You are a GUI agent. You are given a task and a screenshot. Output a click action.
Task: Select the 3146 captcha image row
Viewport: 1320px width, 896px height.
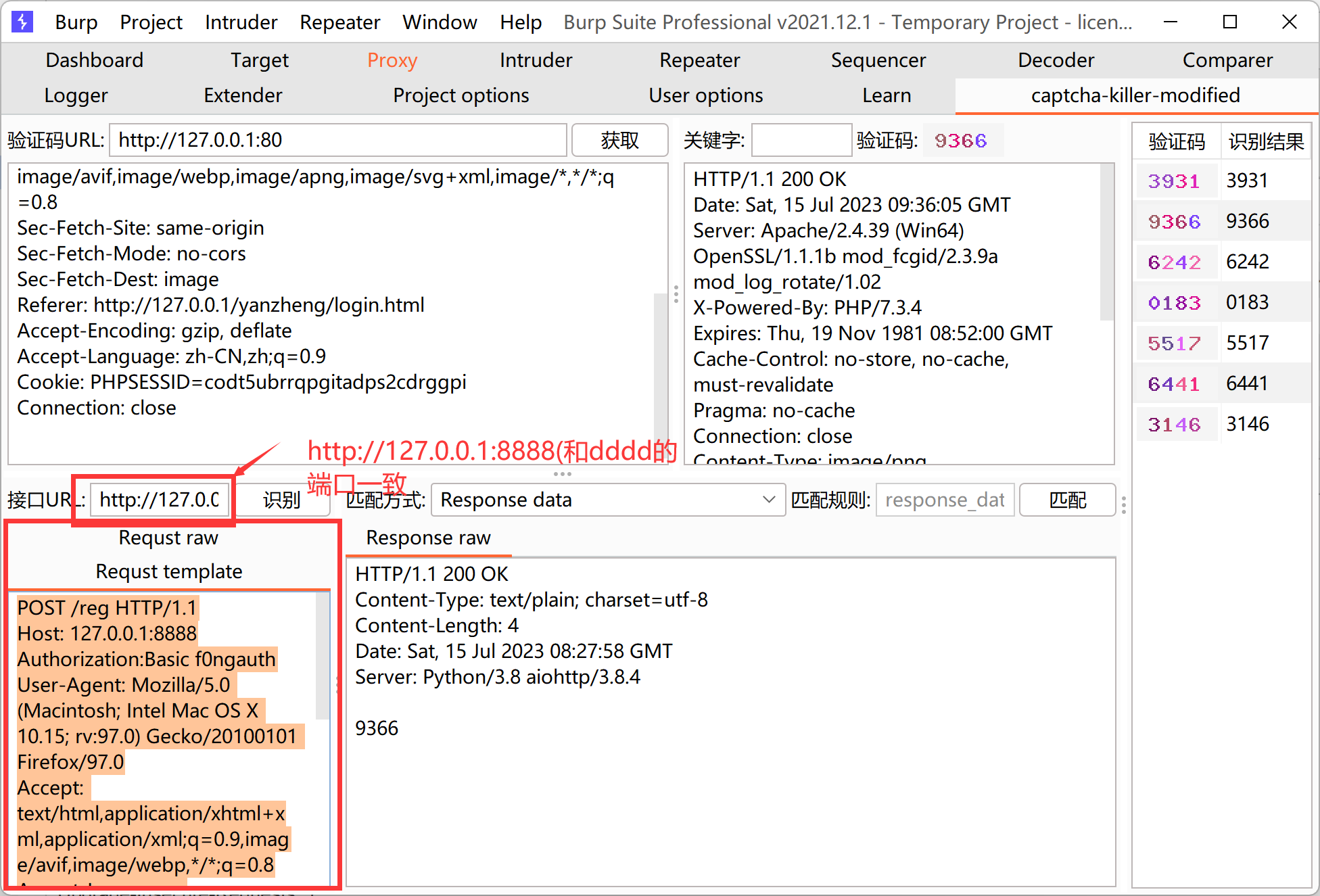(x=1175, y=425)
